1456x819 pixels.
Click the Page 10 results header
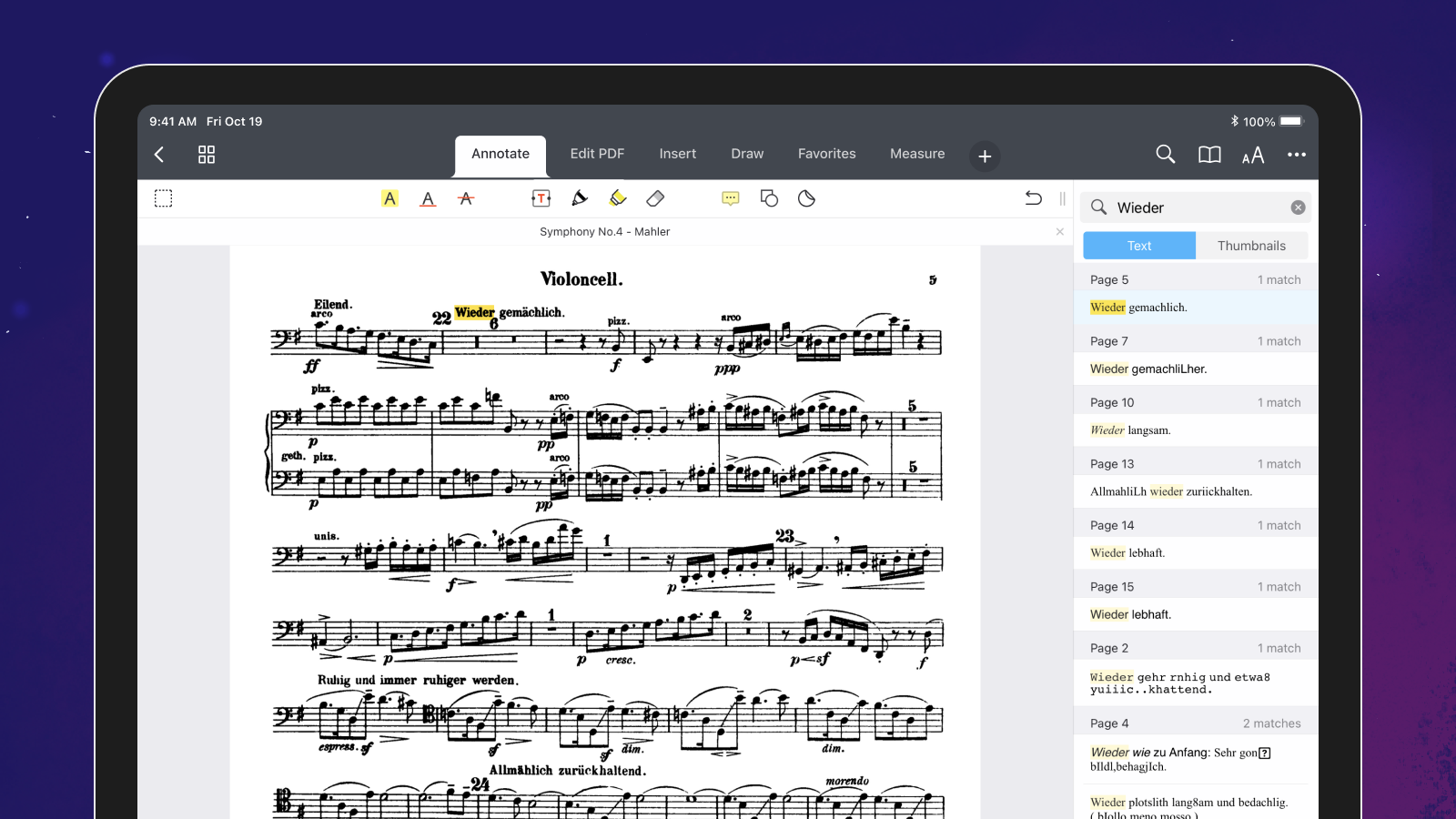coord(1196,402)
